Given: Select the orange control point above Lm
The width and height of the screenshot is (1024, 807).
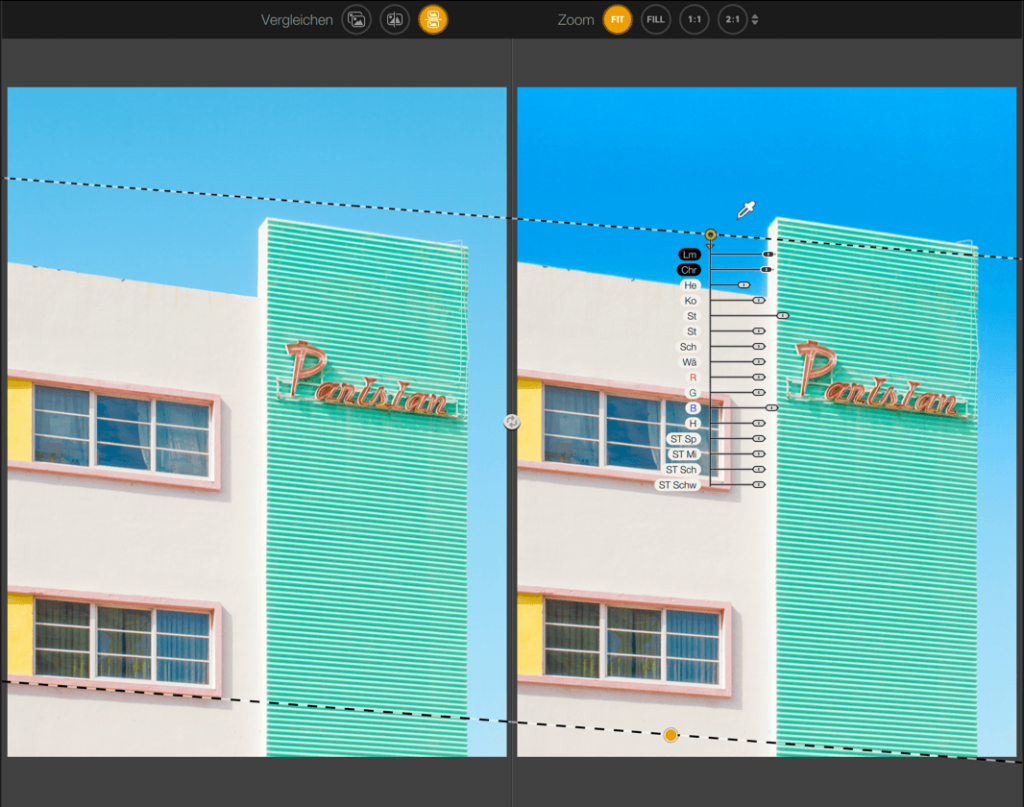Looking at the screenshot, I should 711,234.
